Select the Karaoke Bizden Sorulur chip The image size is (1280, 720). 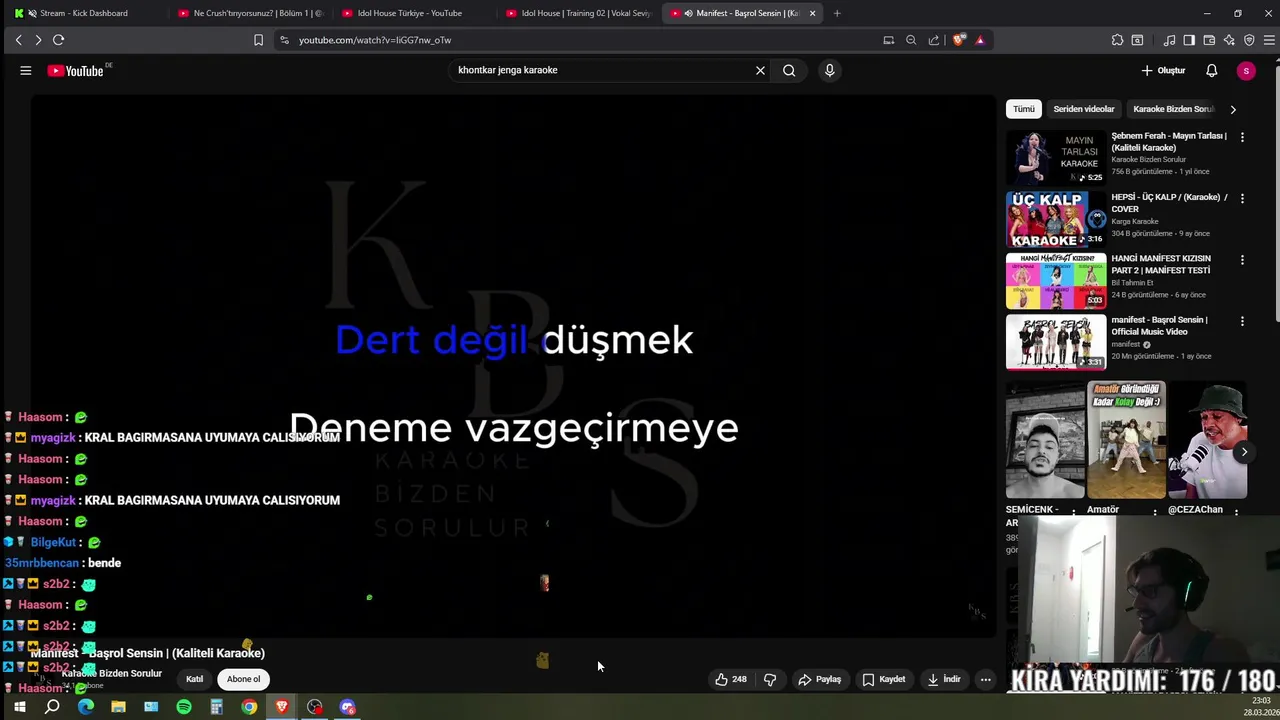1173,109
